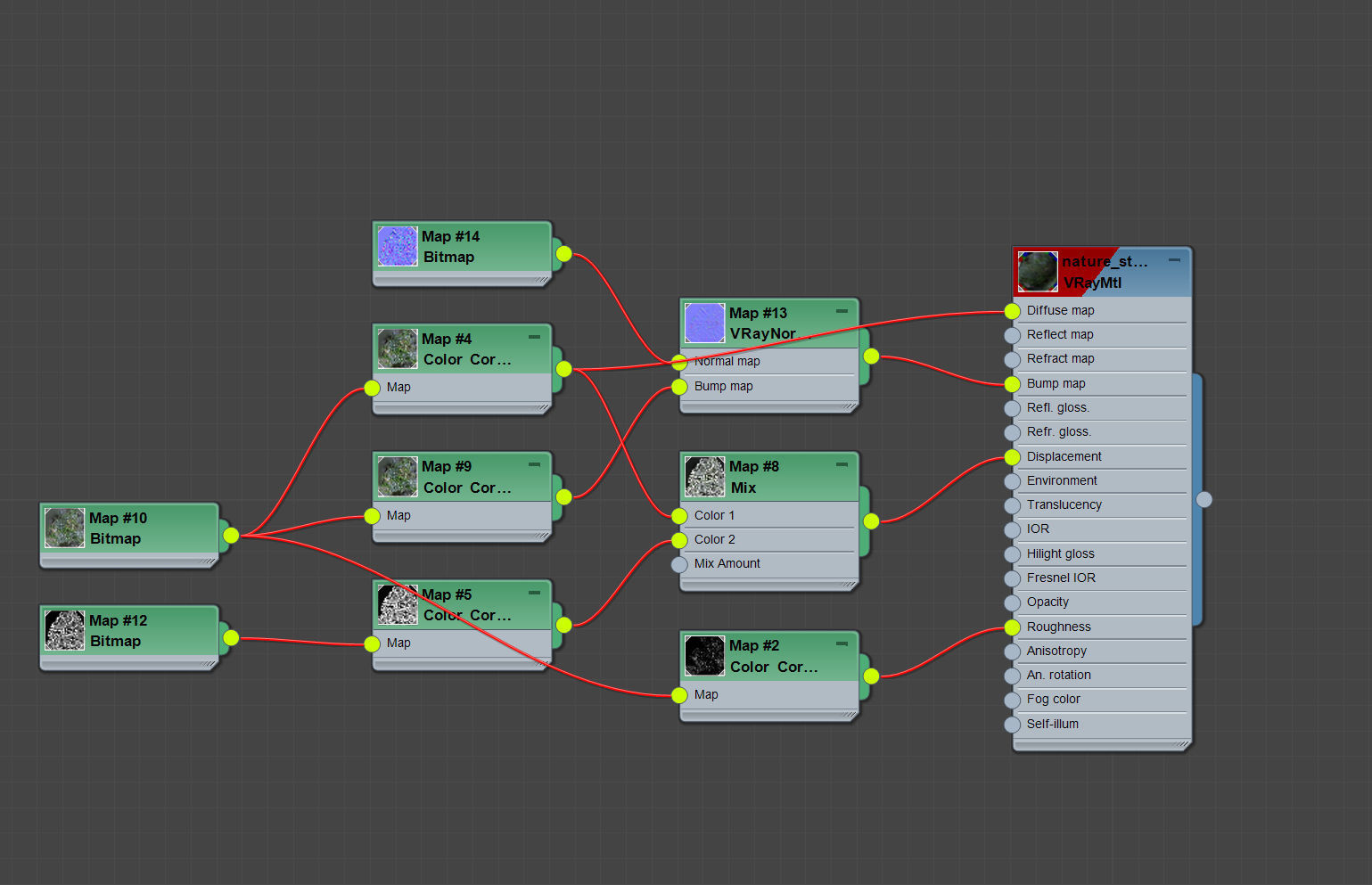This screenshot has width=1372, height=885.
Task: Click the Map input socket of Map #9
Action: coord(372,516)
